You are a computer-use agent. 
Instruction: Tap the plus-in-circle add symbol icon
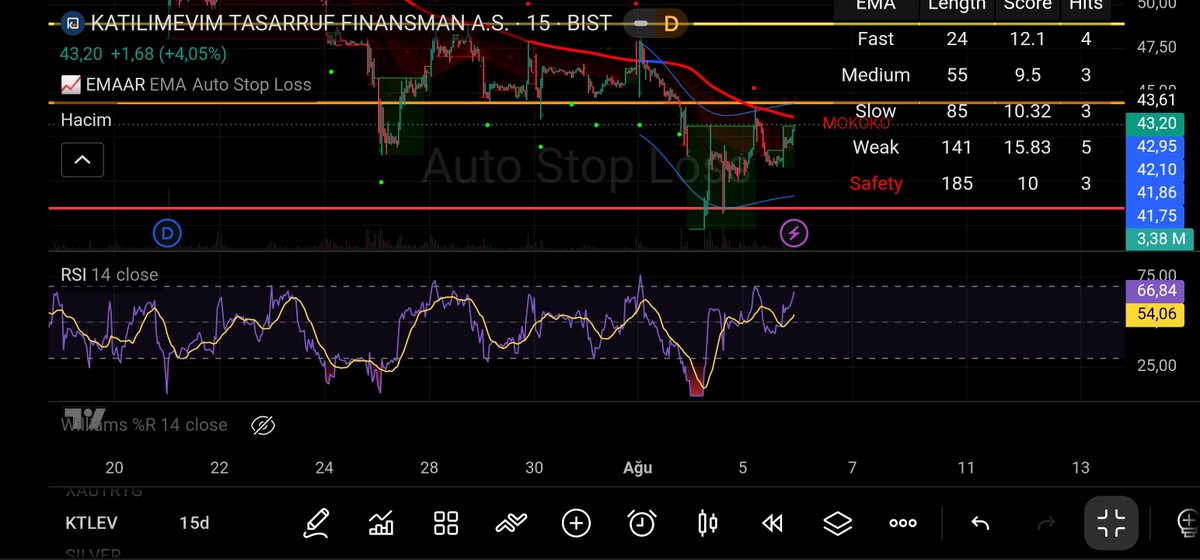(x=576, y=523)
